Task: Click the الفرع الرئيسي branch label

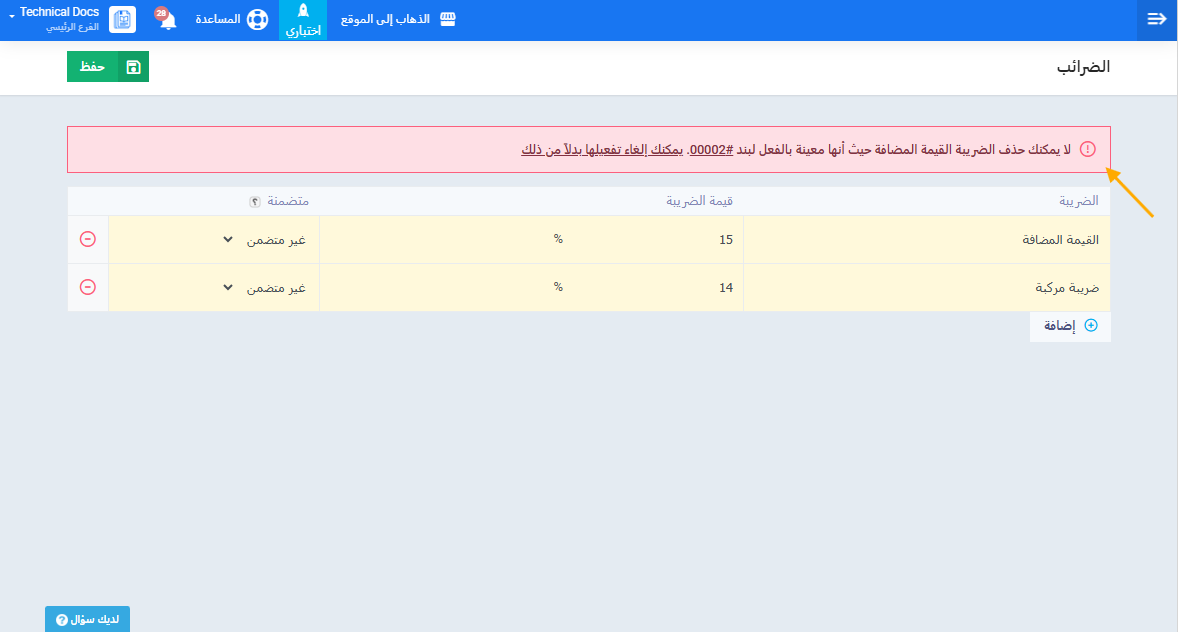Action: (x=72, y=27)
